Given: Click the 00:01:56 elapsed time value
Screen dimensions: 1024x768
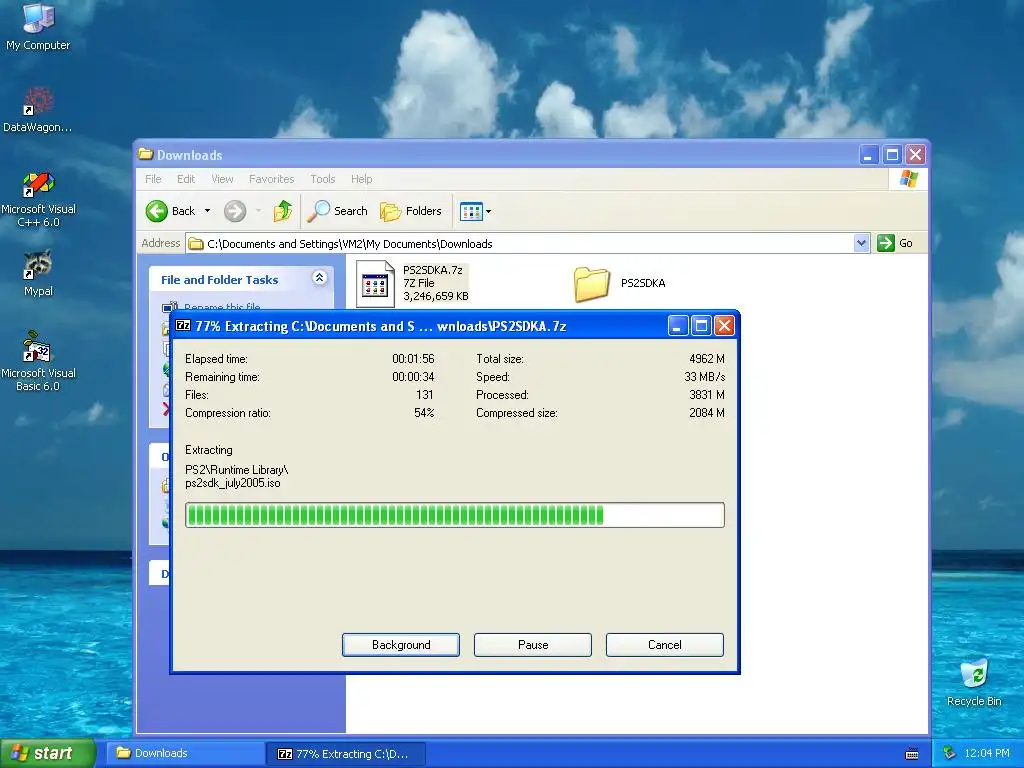Looking at the screenshot, I should coord(413,359).
